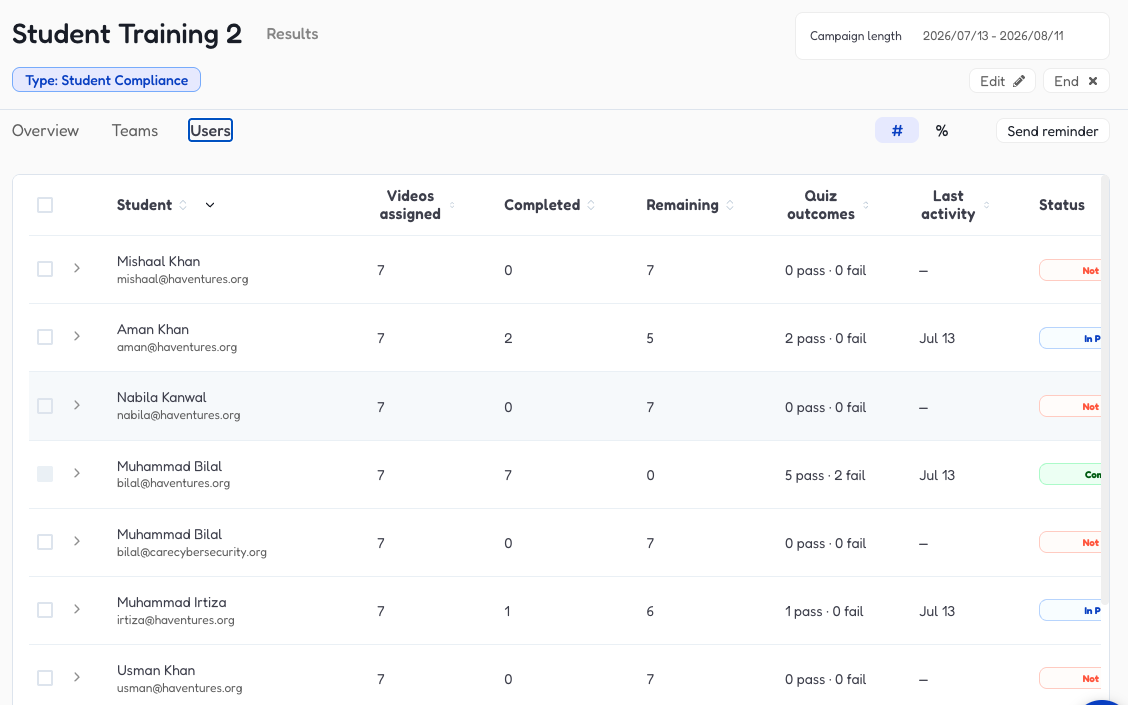Expand the bilal@haventures.org row
This screenshot has height=705, width=1128.
(76, 473)
